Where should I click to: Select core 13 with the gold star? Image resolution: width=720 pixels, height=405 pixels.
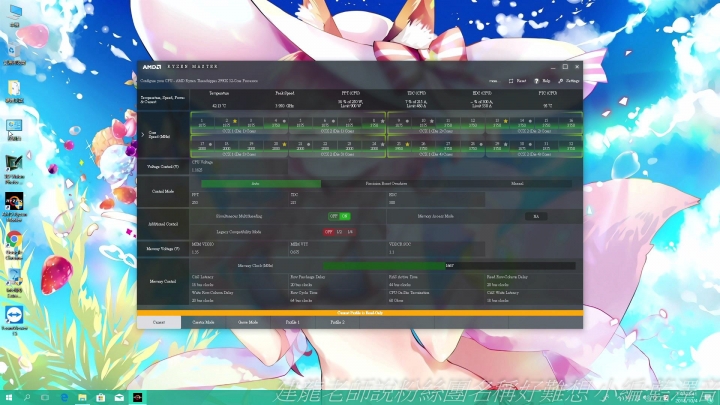497,123
